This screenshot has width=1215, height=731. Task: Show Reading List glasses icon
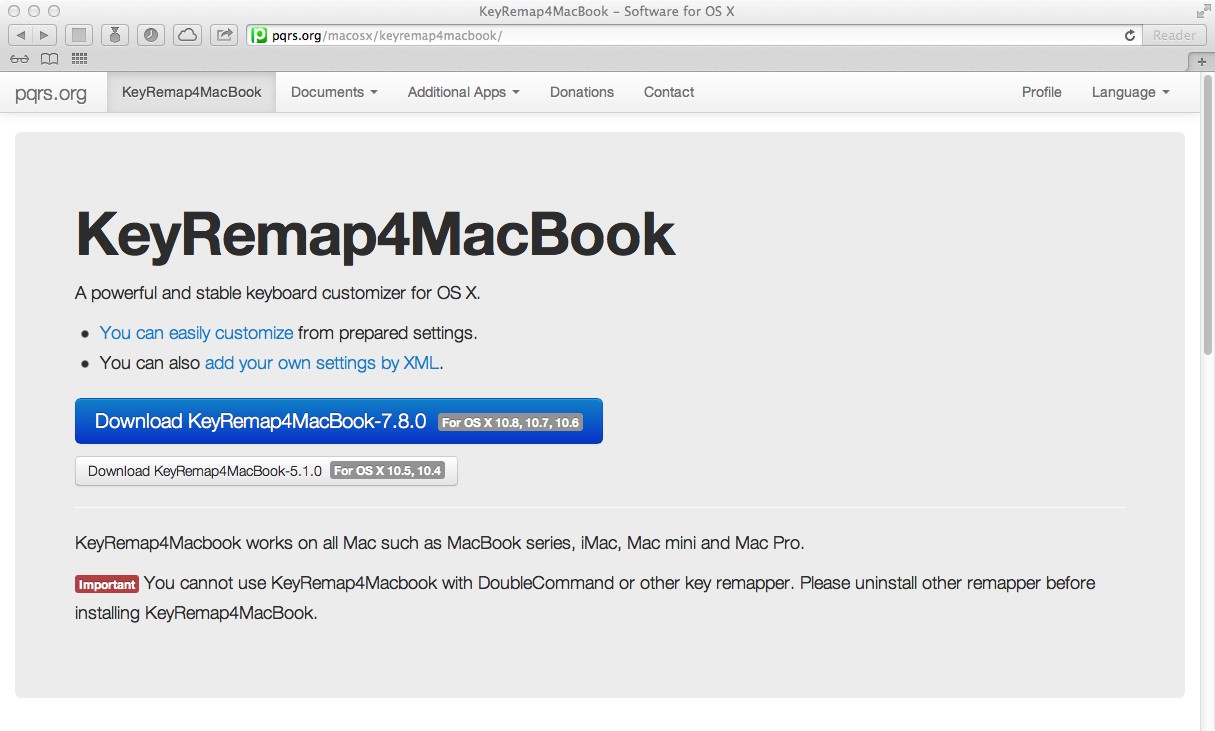point(20,59)
